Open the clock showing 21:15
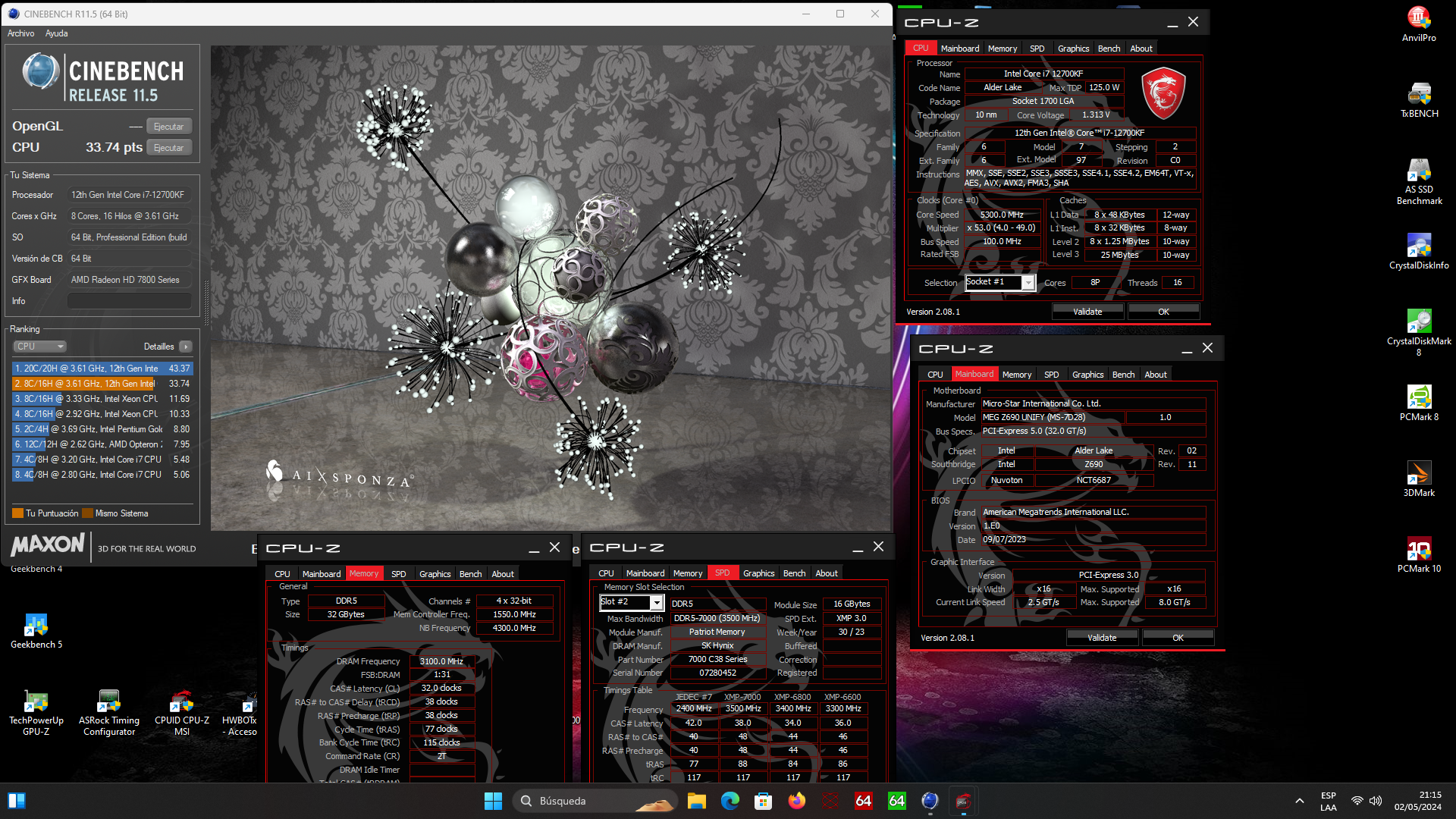 click(1418, 801)
